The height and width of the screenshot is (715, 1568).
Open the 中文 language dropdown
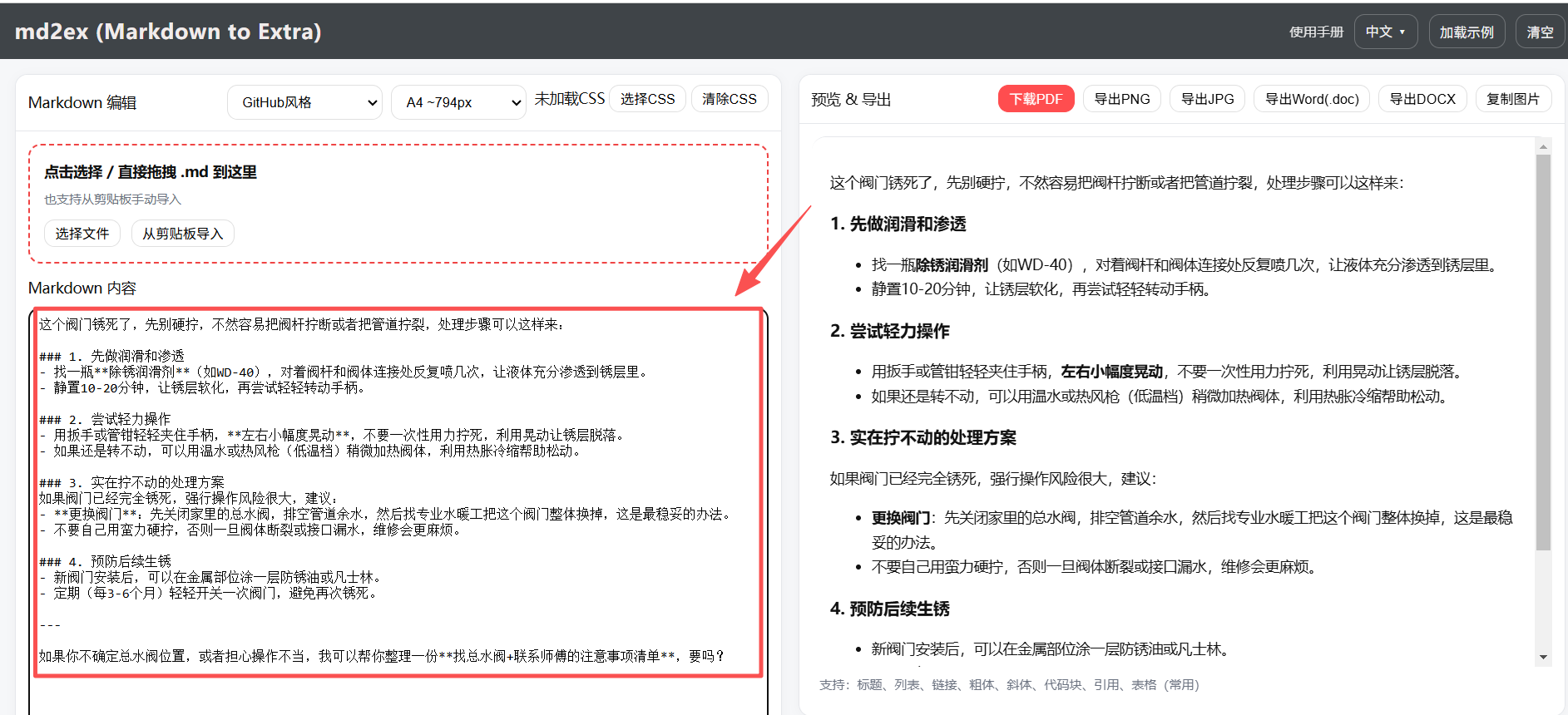(1385, 32)
